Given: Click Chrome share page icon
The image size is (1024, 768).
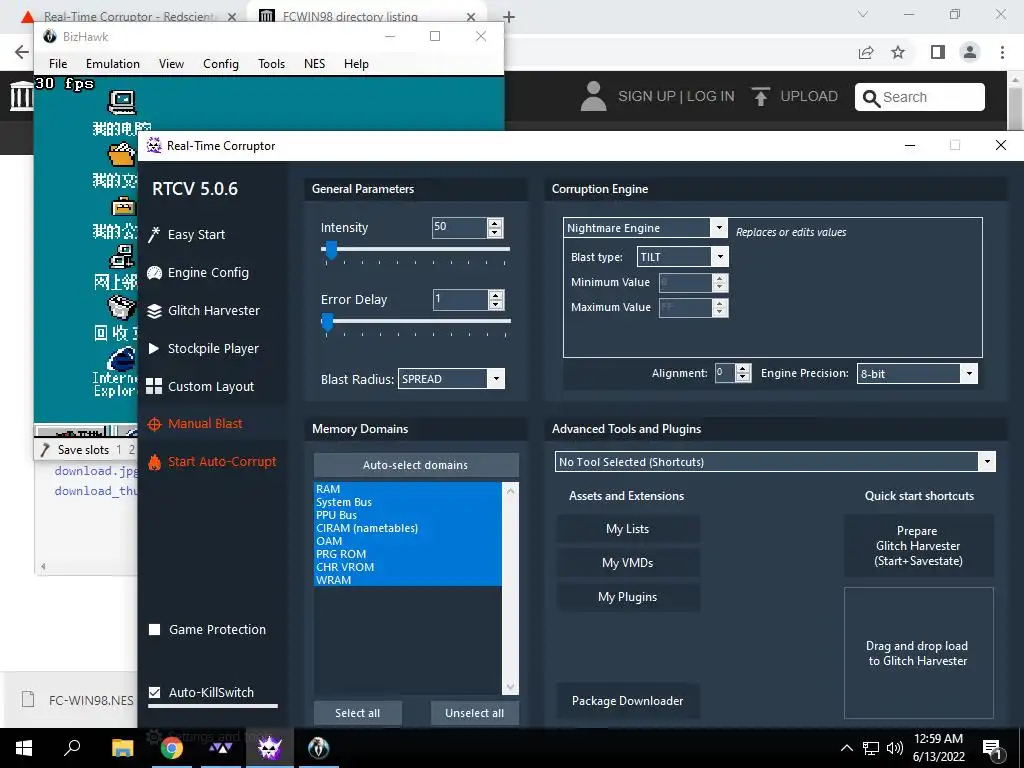Looking at the screenshot, I should pyautogui.click(x=866, y=52).
